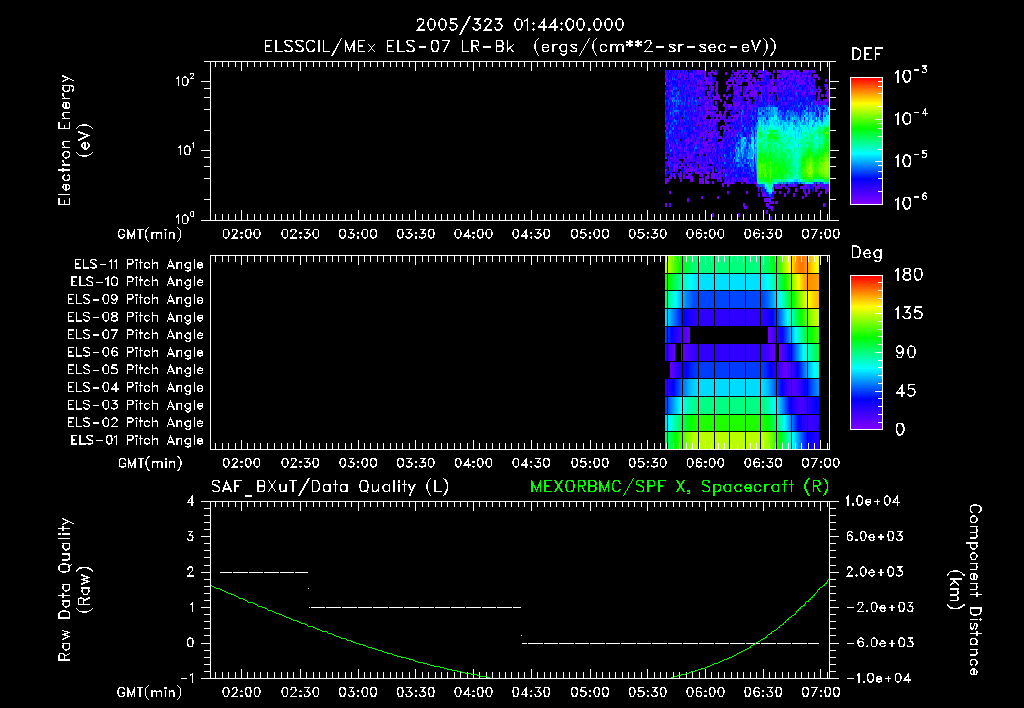Image resolution: width=1024 pixels, height=708 pixels.
Task: Click the Deg pitch angle color scale bar
Action: click(866, 352)
